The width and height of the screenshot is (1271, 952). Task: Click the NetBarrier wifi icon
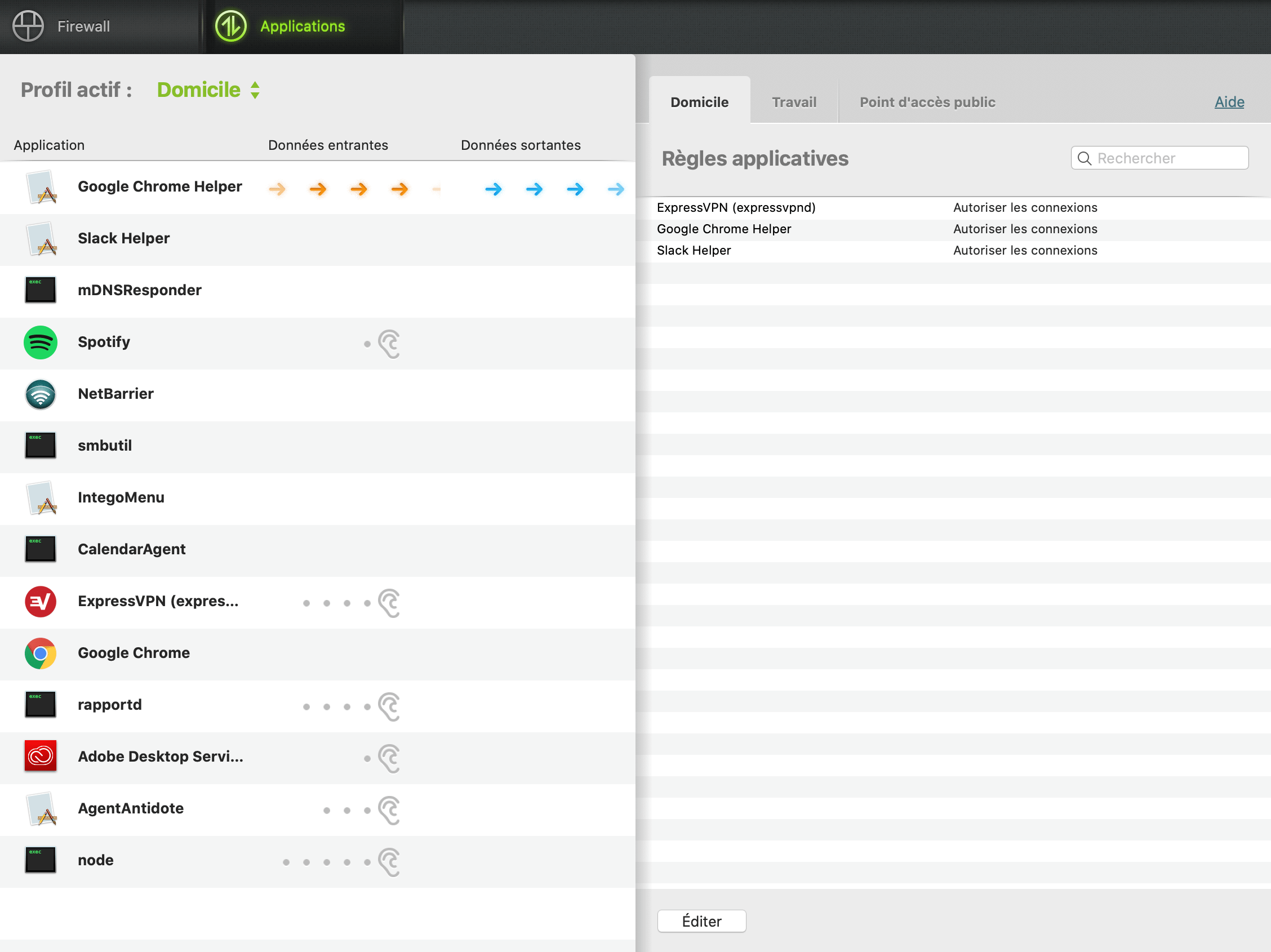[40, 394]
